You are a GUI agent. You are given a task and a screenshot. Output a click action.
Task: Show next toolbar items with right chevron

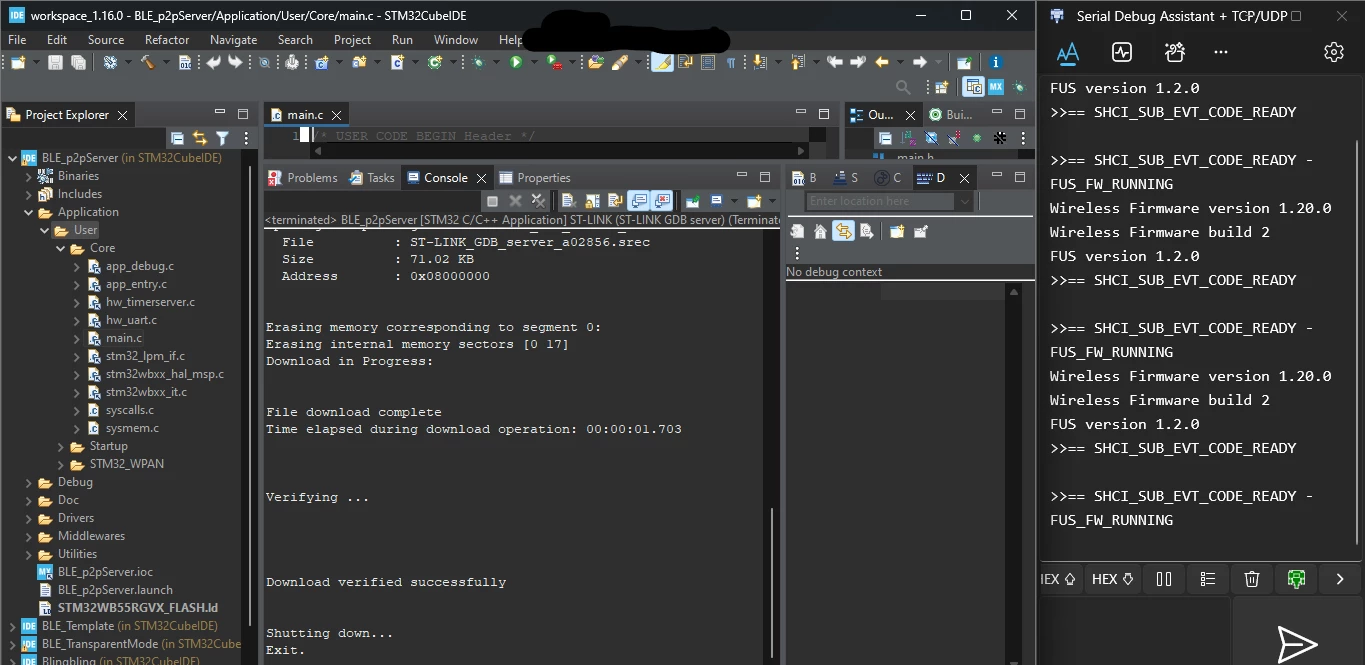tap(1340, 578)
